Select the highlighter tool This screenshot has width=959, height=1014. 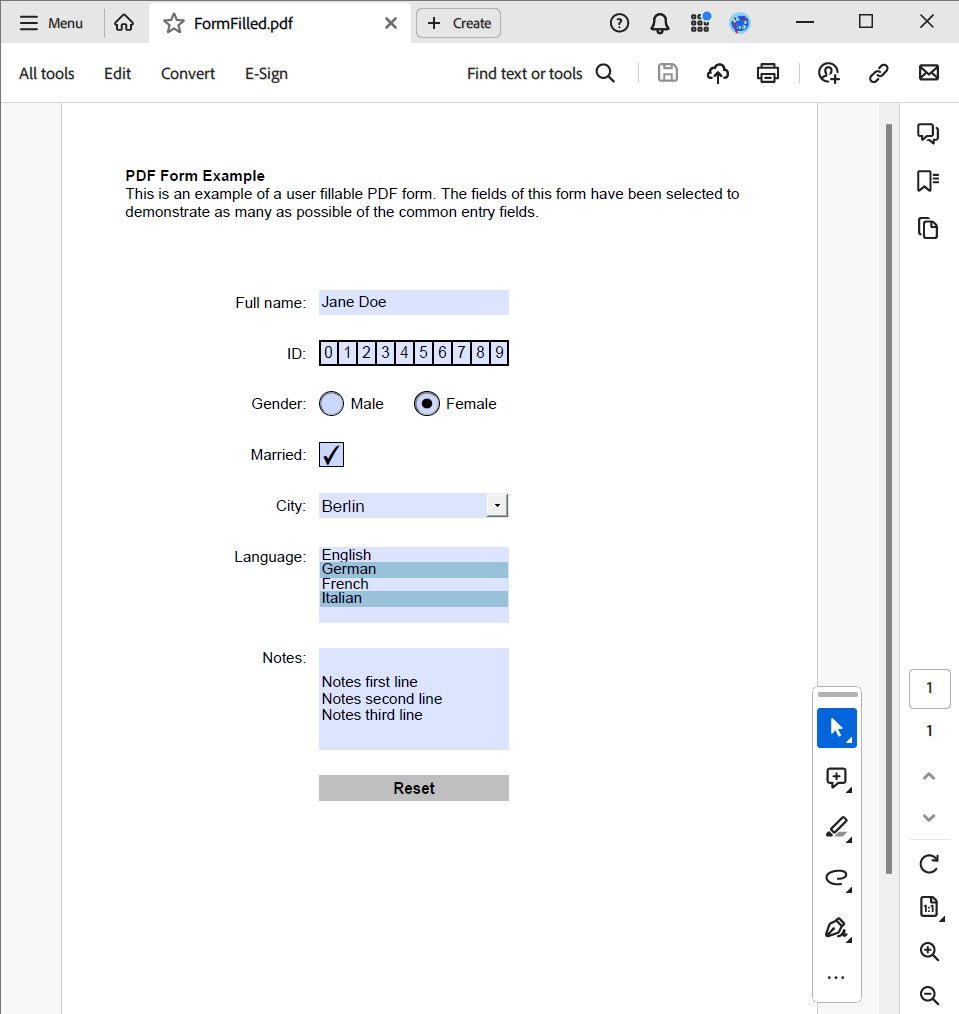tap(836, 827)
